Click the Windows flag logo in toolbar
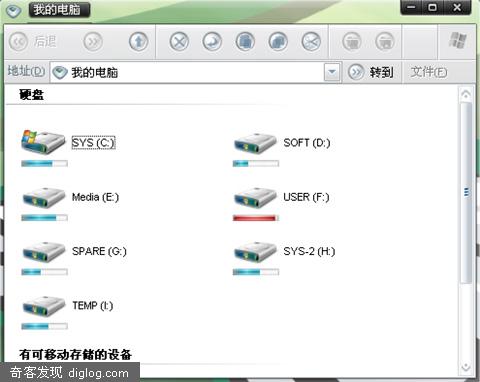The width and height of the screenshot is (480, 382). tap(458, 41)
